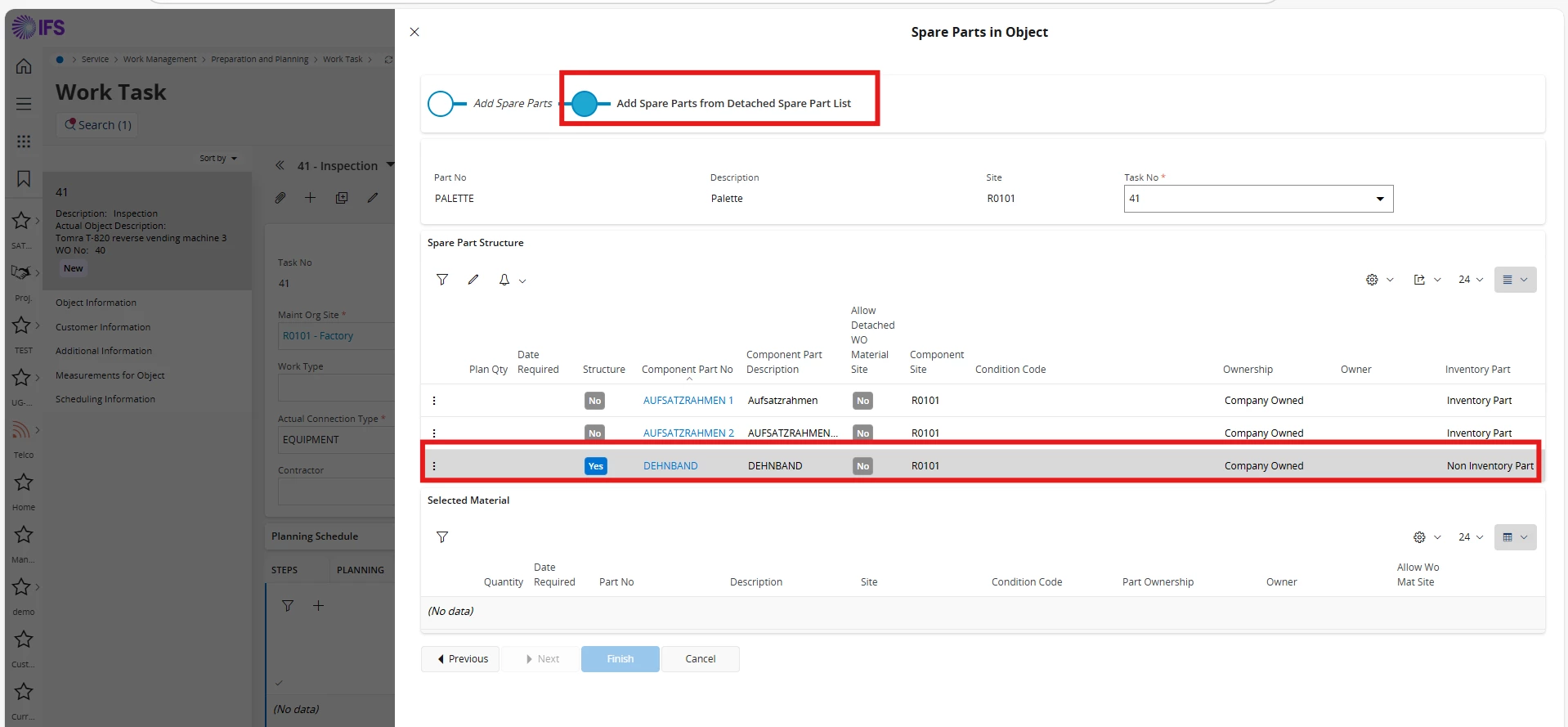The width and height of the screenshot is (1568, 727).
Task: Click the Finish button
Action: pyautogui.click(x=620, y=659)
